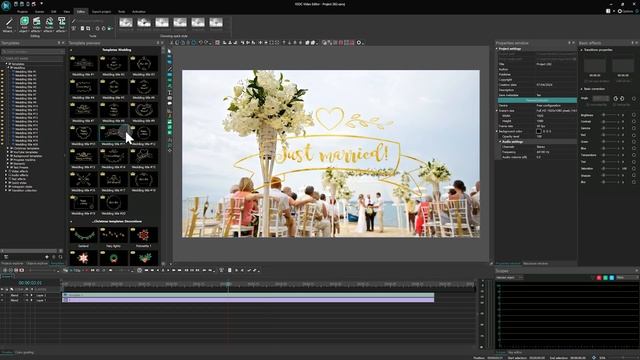Viewport: 640px width, 360px height.
Task: Toggle visibility of timeline Layer 1
Action: (x=3, y=300)
